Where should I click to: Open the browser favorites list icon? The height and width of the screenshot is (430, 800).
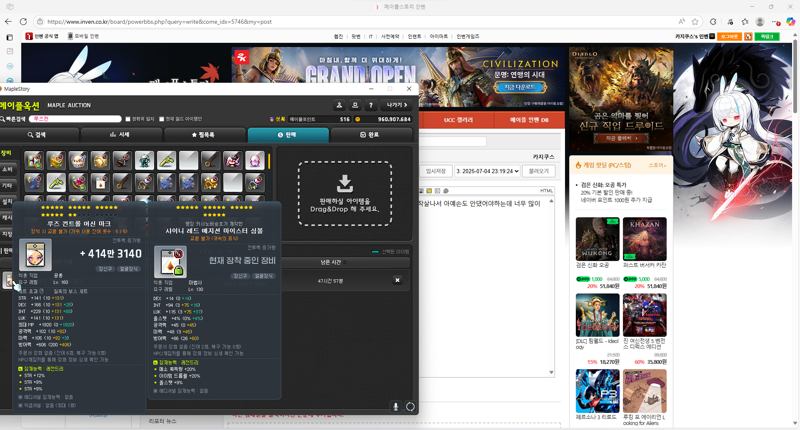745,21
